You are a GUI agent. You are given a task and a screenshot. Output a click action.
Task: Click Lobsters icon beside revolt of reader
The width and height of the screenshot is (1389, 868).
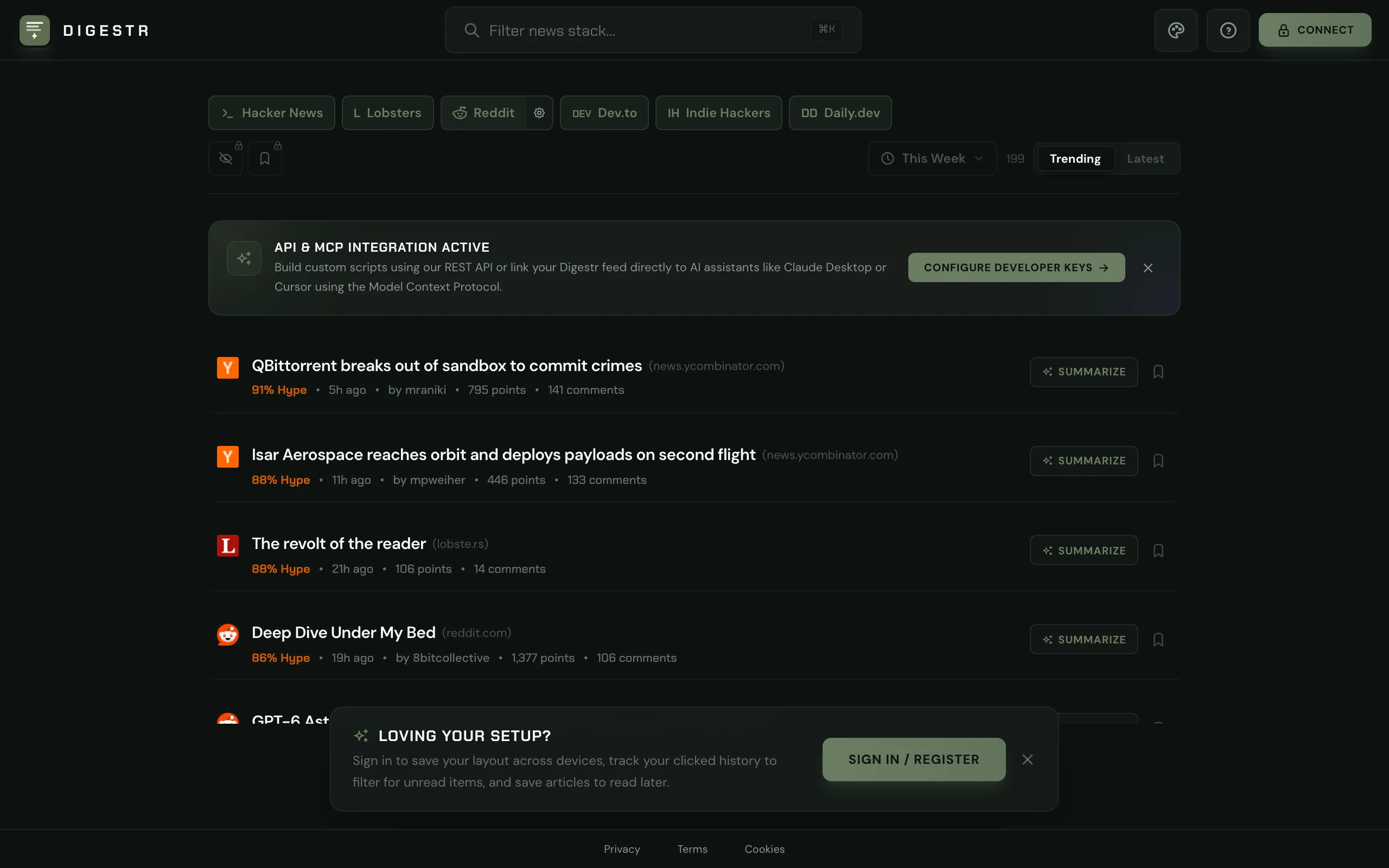pos(228,546)
